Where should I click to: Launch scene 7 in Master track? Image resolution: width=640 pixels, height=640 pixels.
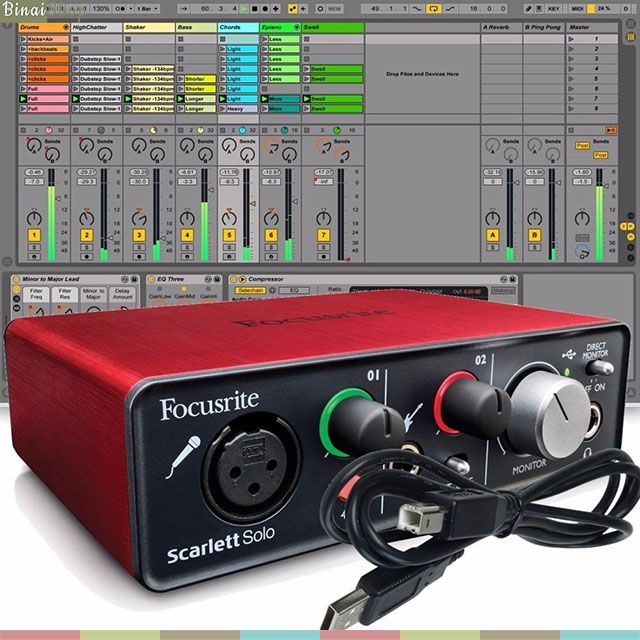[x=571, y=99]
